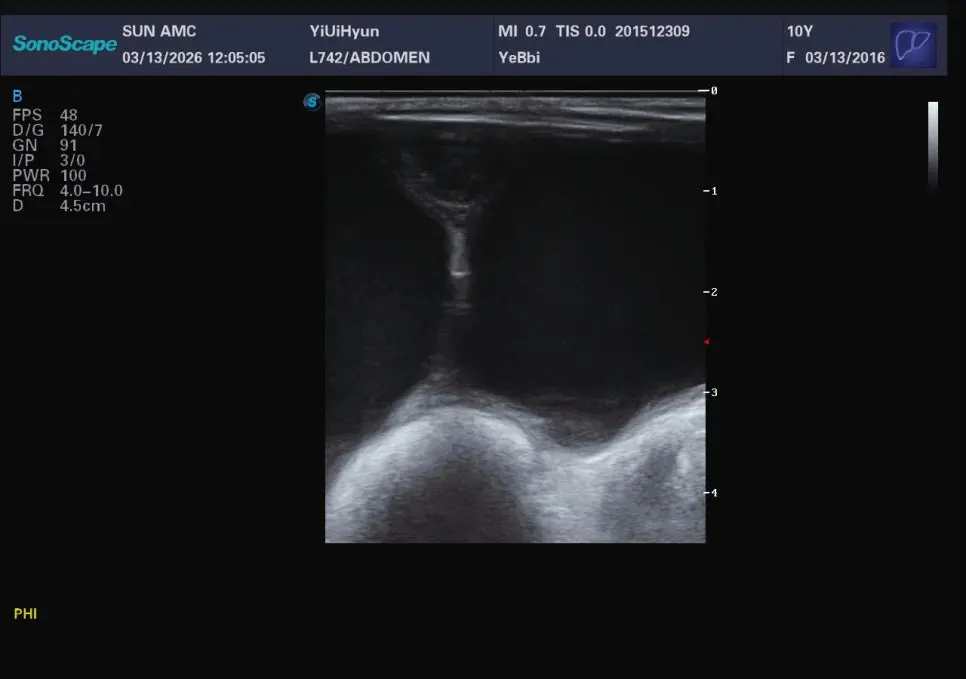The width and height of the screenshot is (966, 679).
Task: Click the liver body-mark icon
Action: click(x=913, y=45)
